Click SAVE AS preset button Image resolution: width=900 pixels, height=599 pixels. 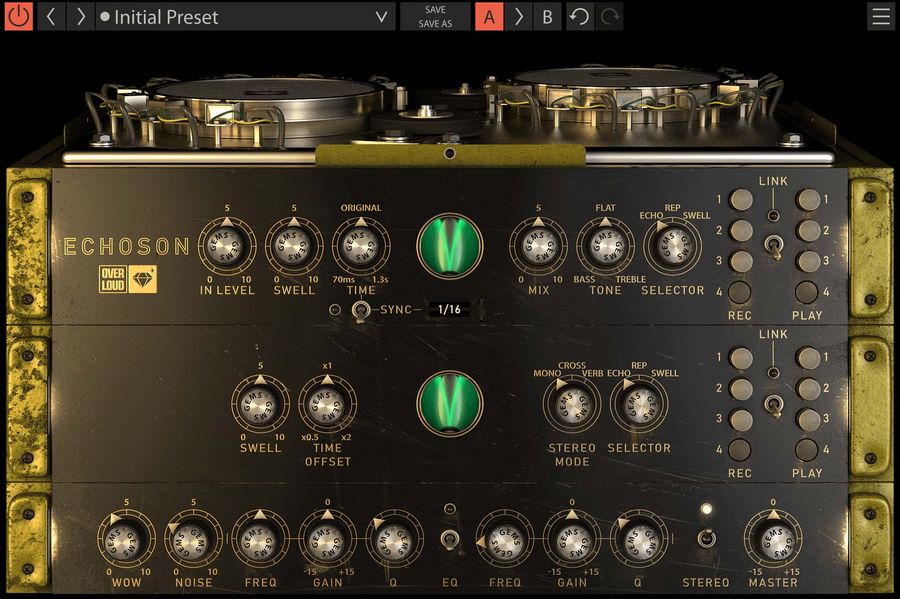[435, 24]
